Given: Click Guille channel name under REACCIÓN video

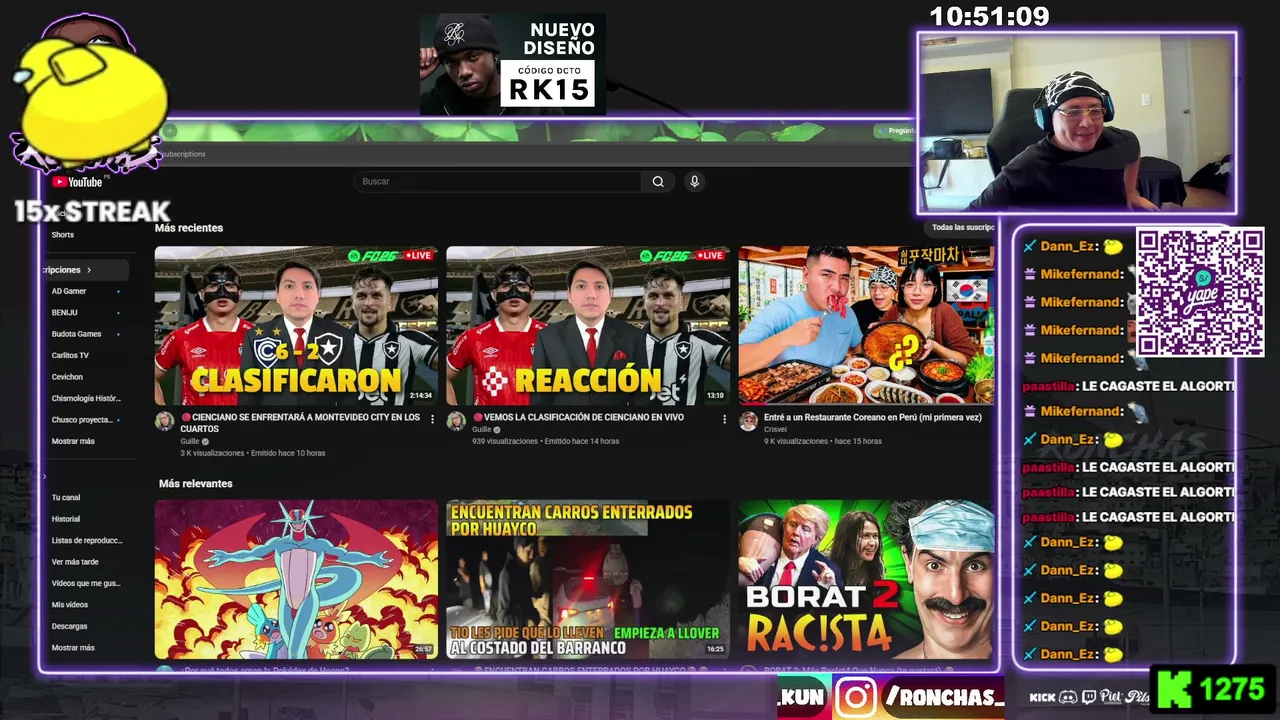Looking at the screenshot, I should coord(482,429).
